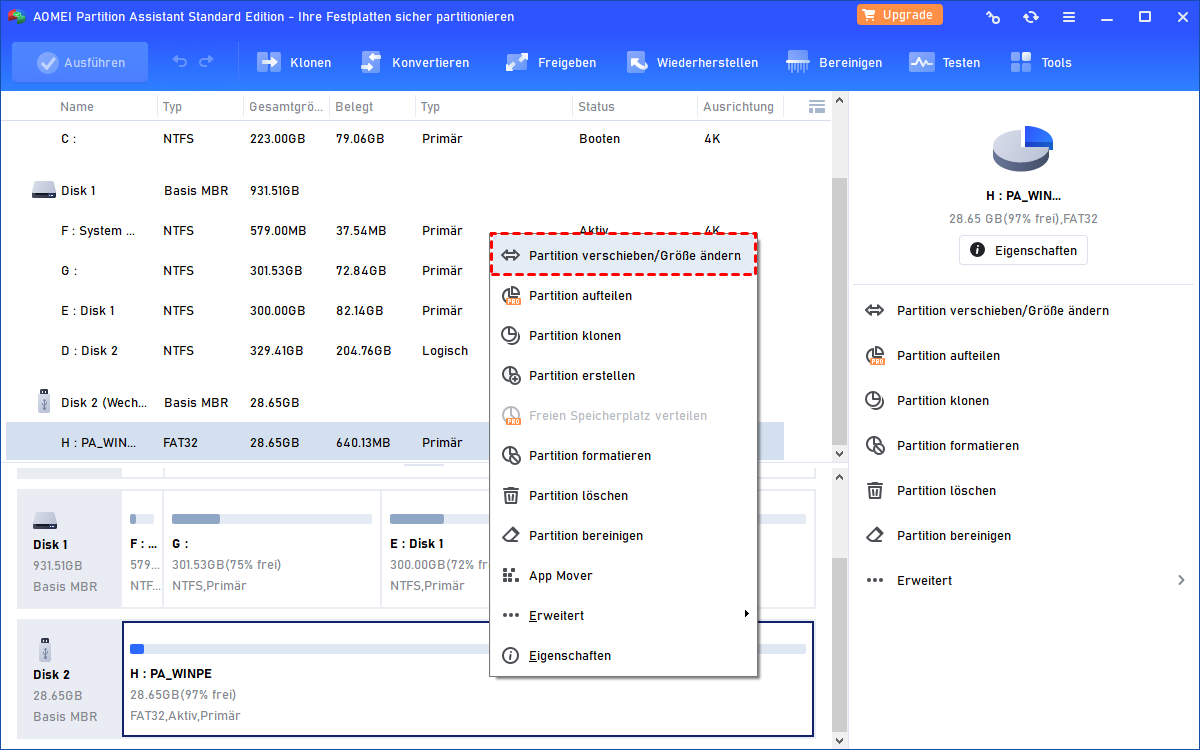Click the redo arrow in toolbar

[x=206, y=62]
